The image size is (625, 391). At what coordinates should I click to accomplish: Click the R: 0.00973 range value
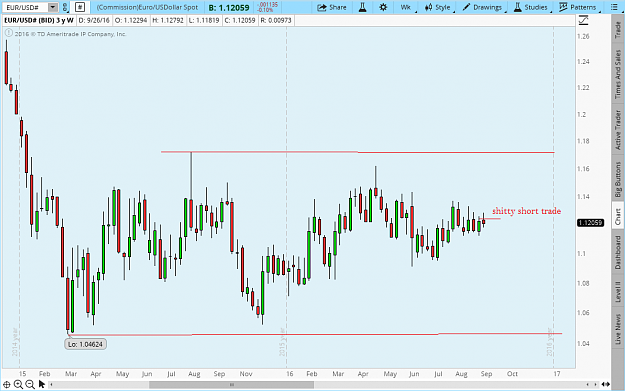click(276, 20)
